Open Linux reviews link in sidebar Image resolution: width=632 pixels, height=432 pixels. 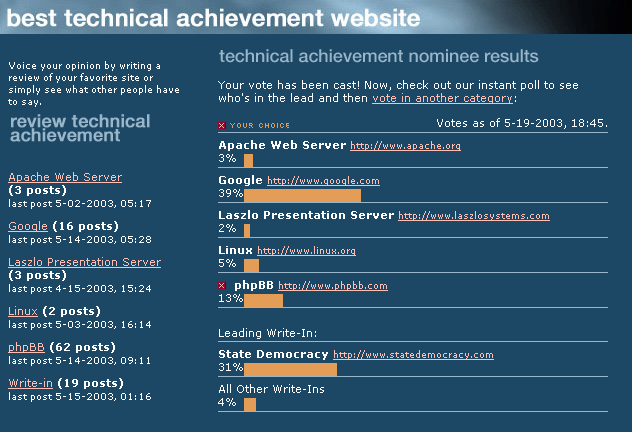pos(23,312)
